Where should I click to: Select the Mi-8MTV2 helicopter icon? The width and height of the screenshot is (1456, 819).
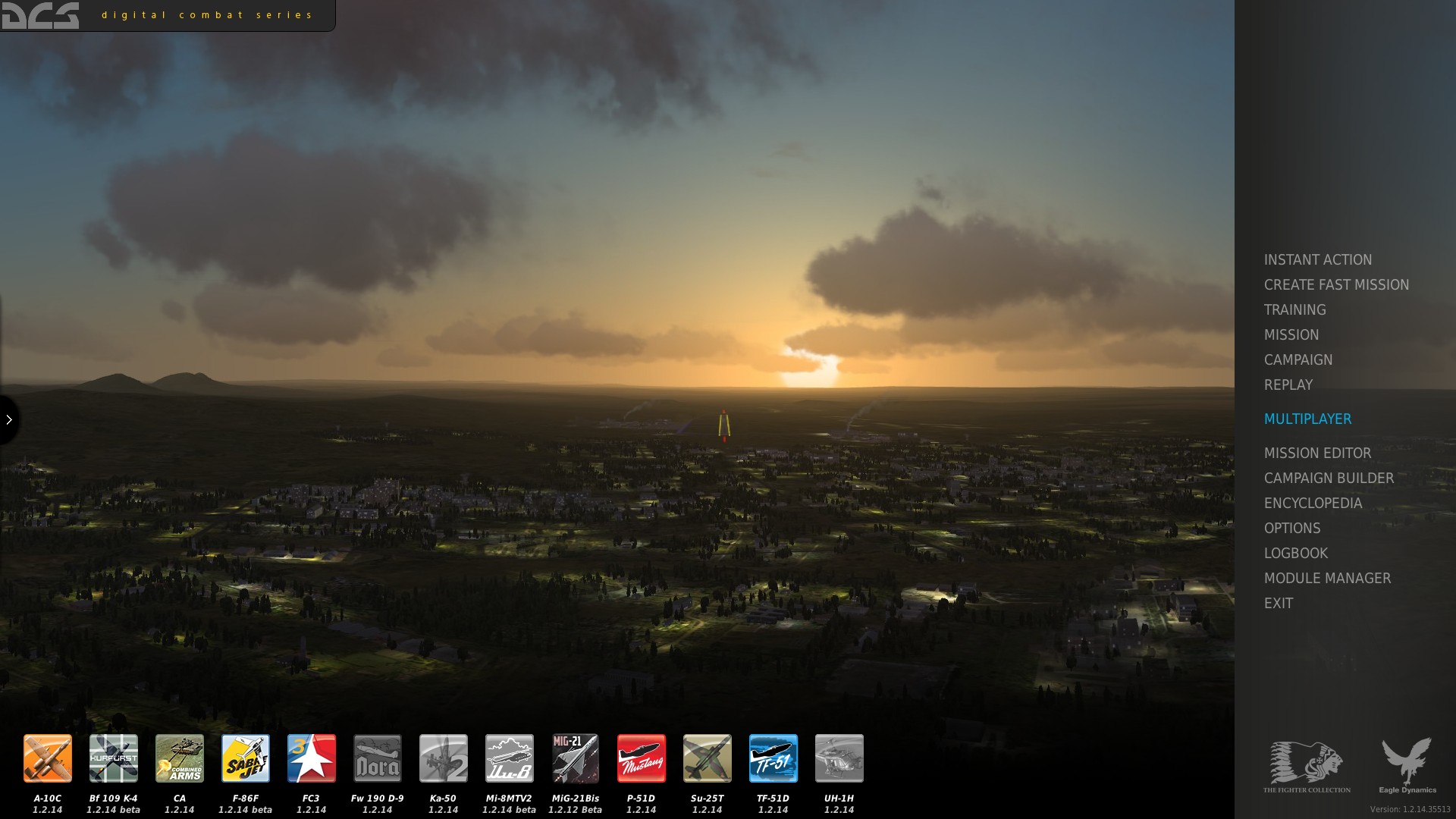(509, 758)
